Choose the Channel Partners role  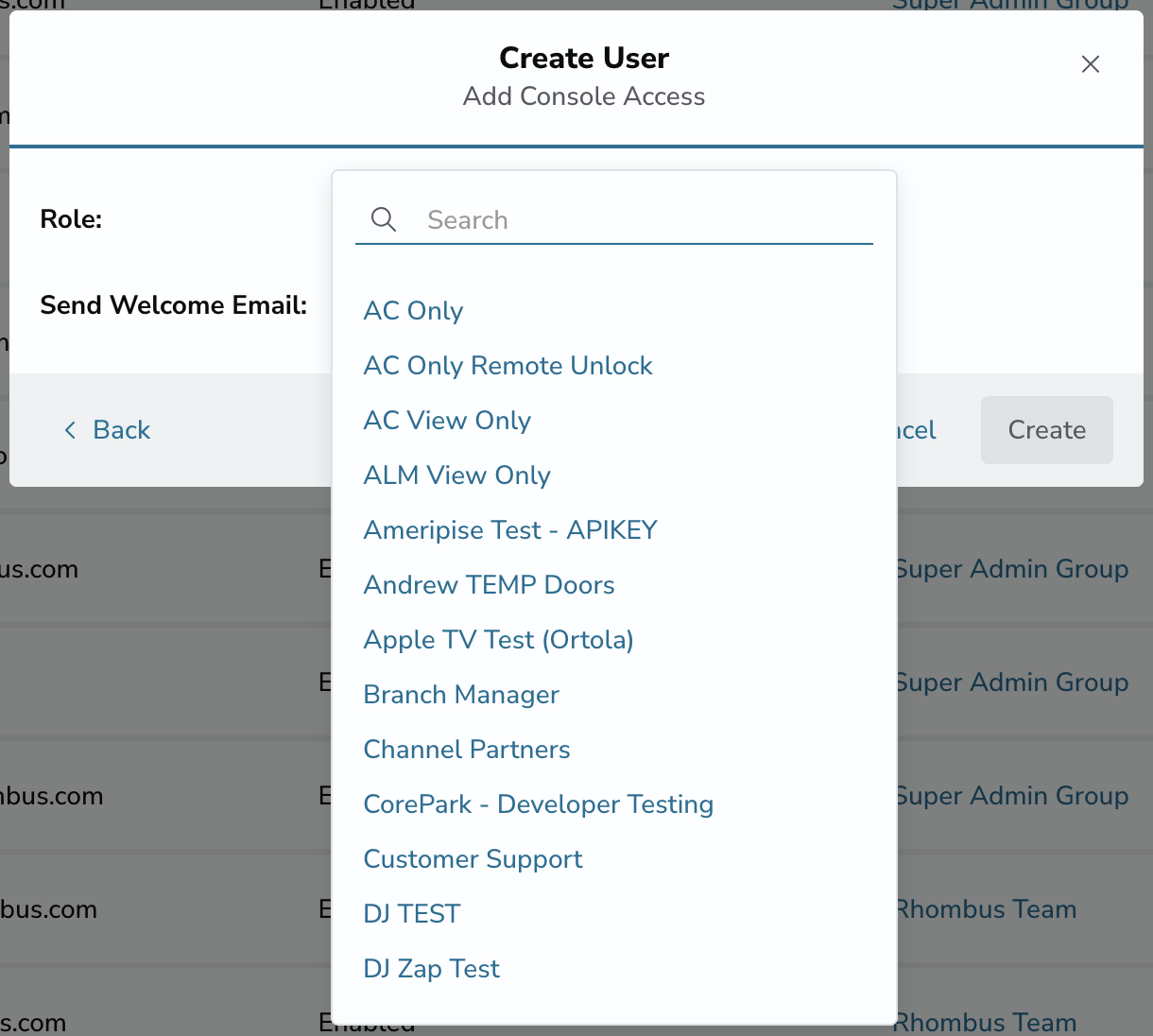click(467, 750)
